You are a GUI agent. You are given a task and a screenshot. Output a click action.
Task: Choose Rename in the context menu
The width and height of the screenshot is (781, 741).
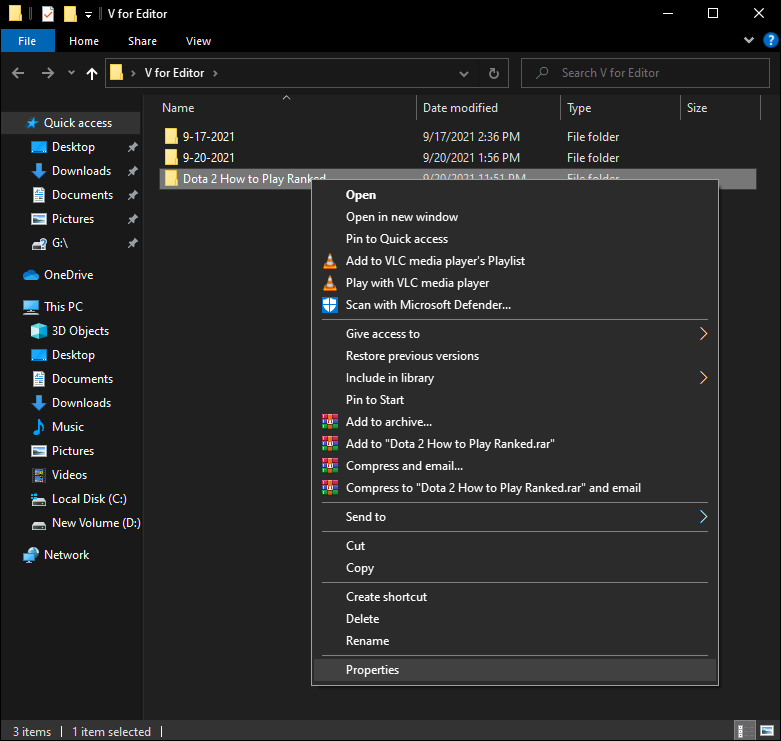click(x=367, y=641)
